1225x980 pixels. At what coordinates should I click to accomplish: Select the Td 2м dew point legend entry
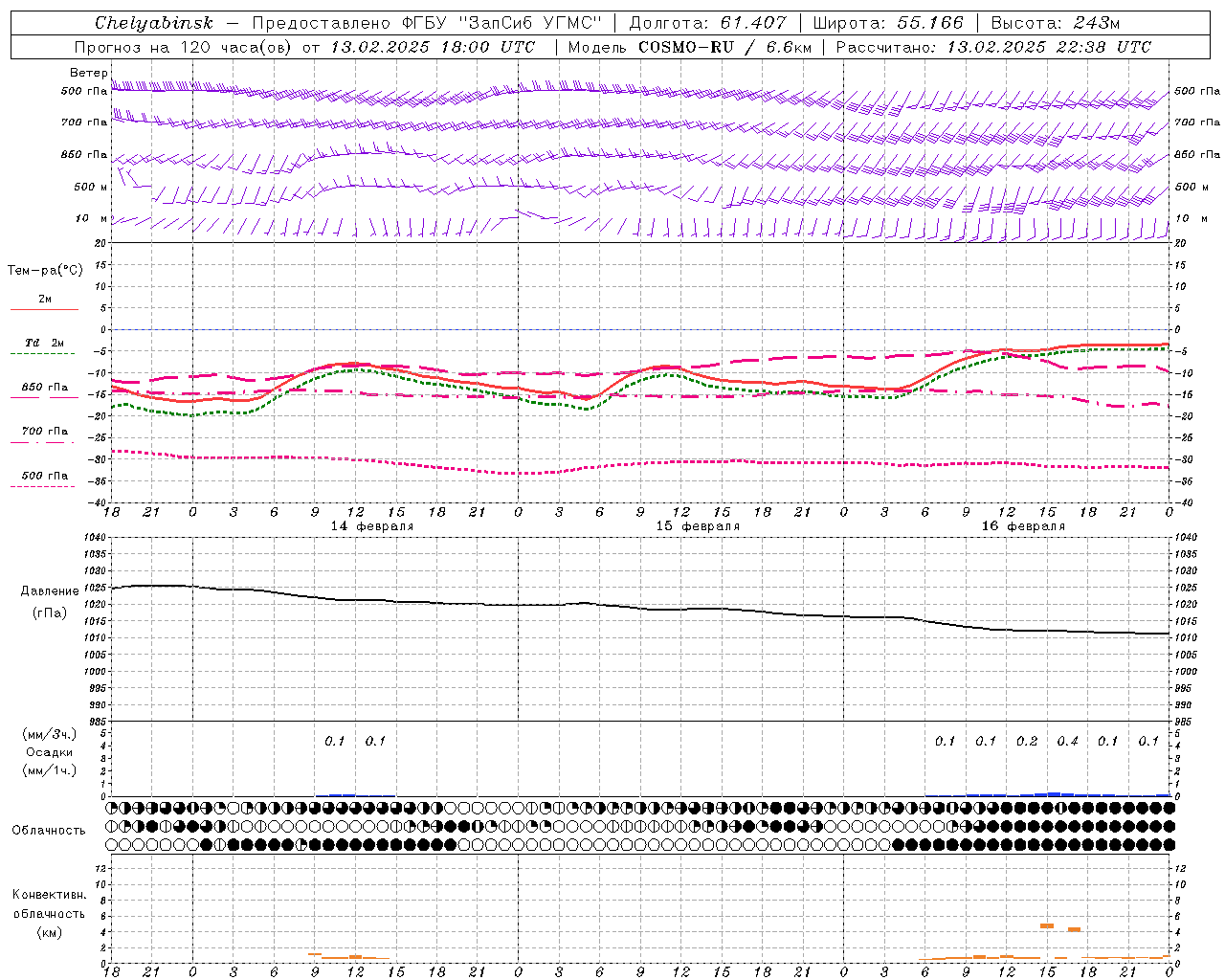pos(45,343)
